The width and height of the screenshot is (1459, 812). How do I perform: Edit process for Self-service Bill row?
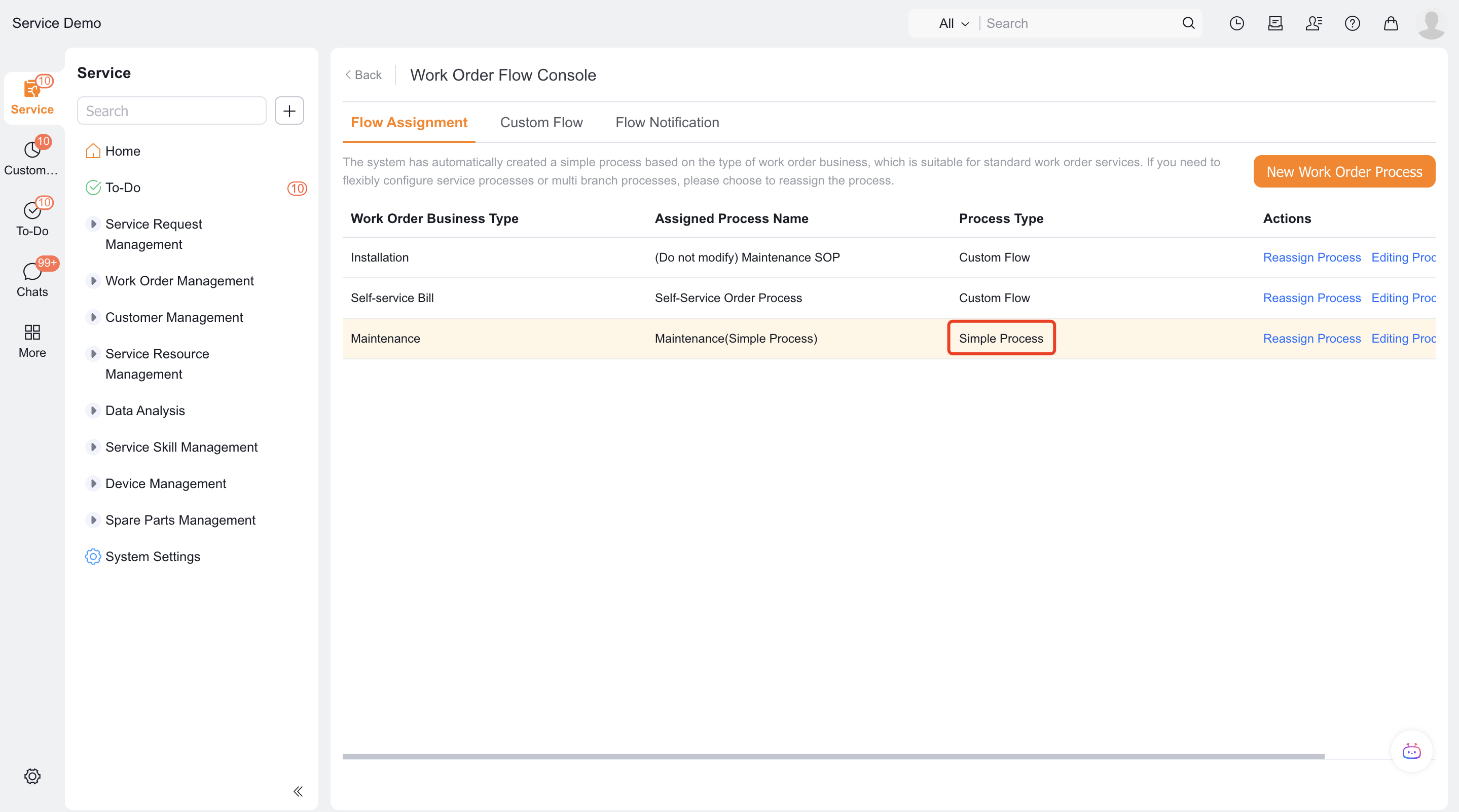[x=1404, y=298]
